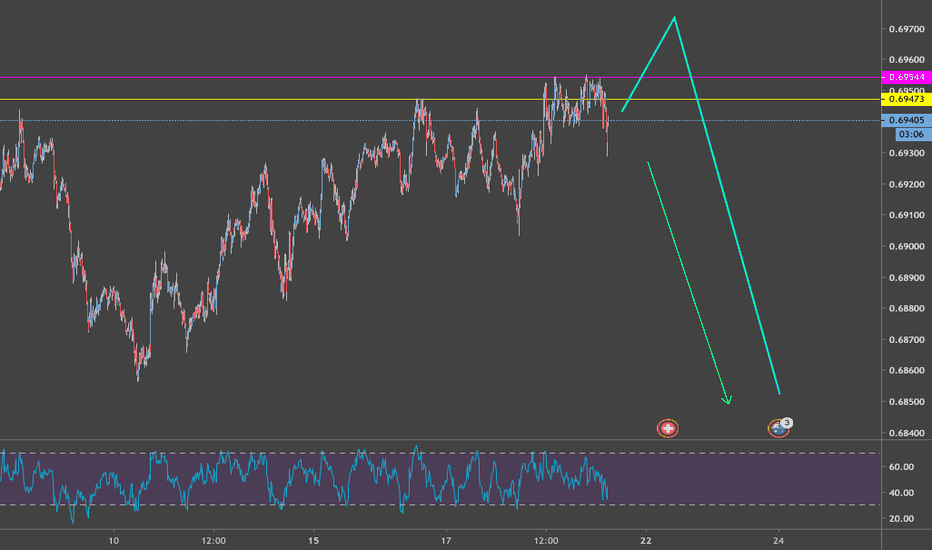The image size is (932, 550).
Task: Click the 0.68500 price scale value
Action: [x=906, y=402]
